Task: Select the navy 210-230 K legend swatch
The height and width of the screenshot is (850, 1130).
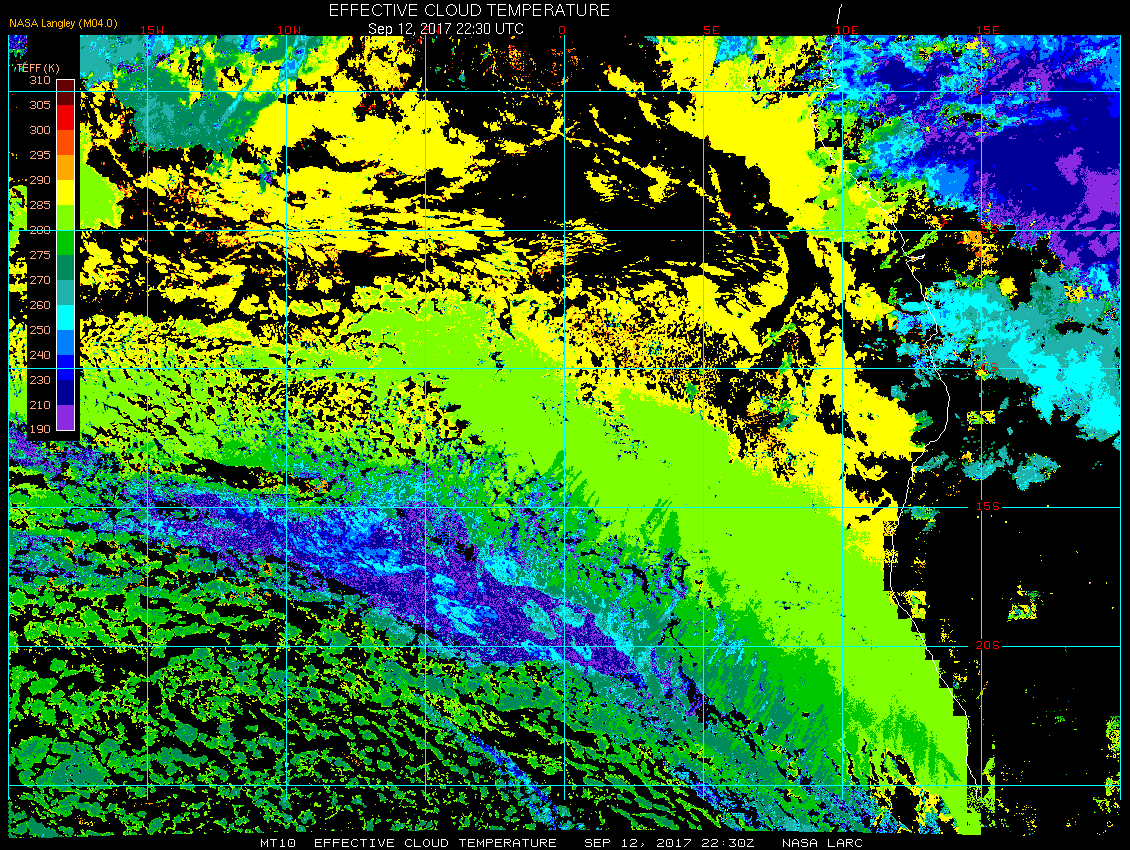Action: coord(66,393)
